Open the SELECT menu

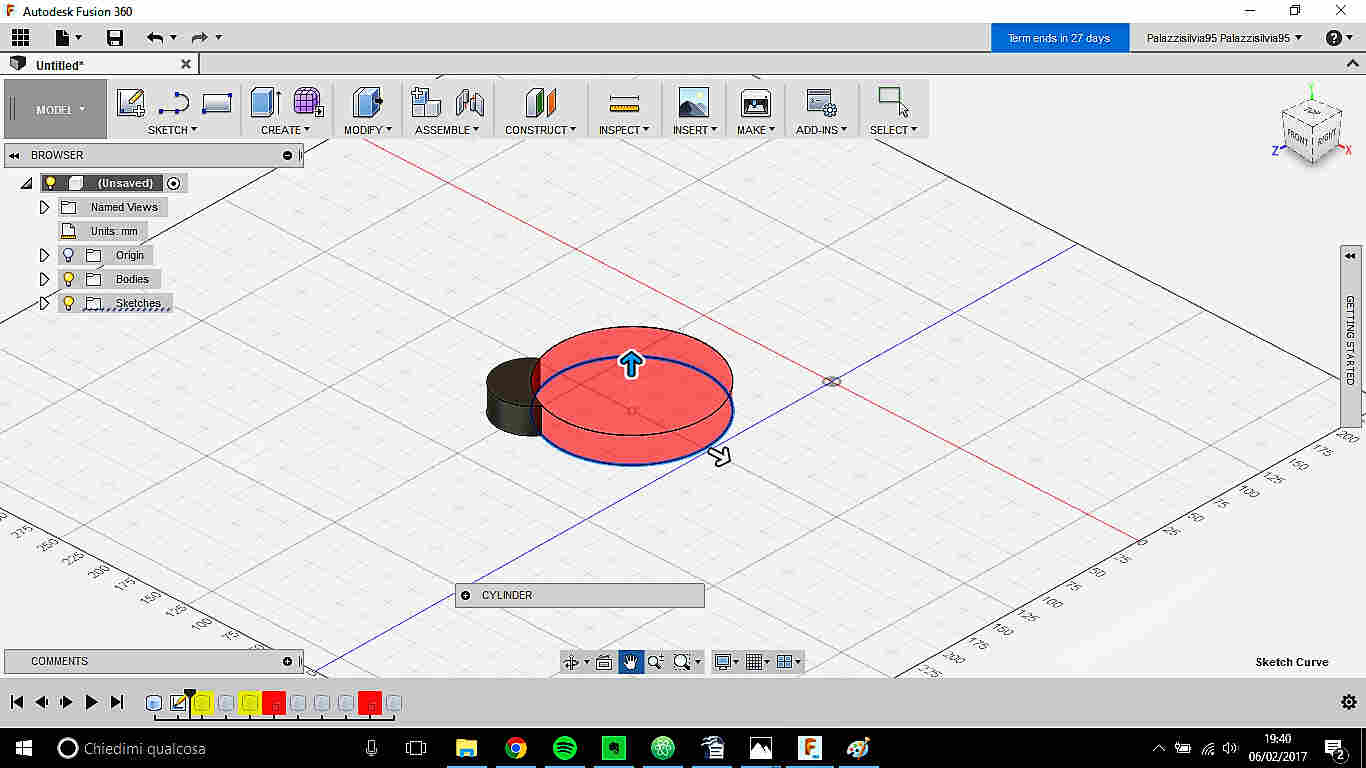893,130
